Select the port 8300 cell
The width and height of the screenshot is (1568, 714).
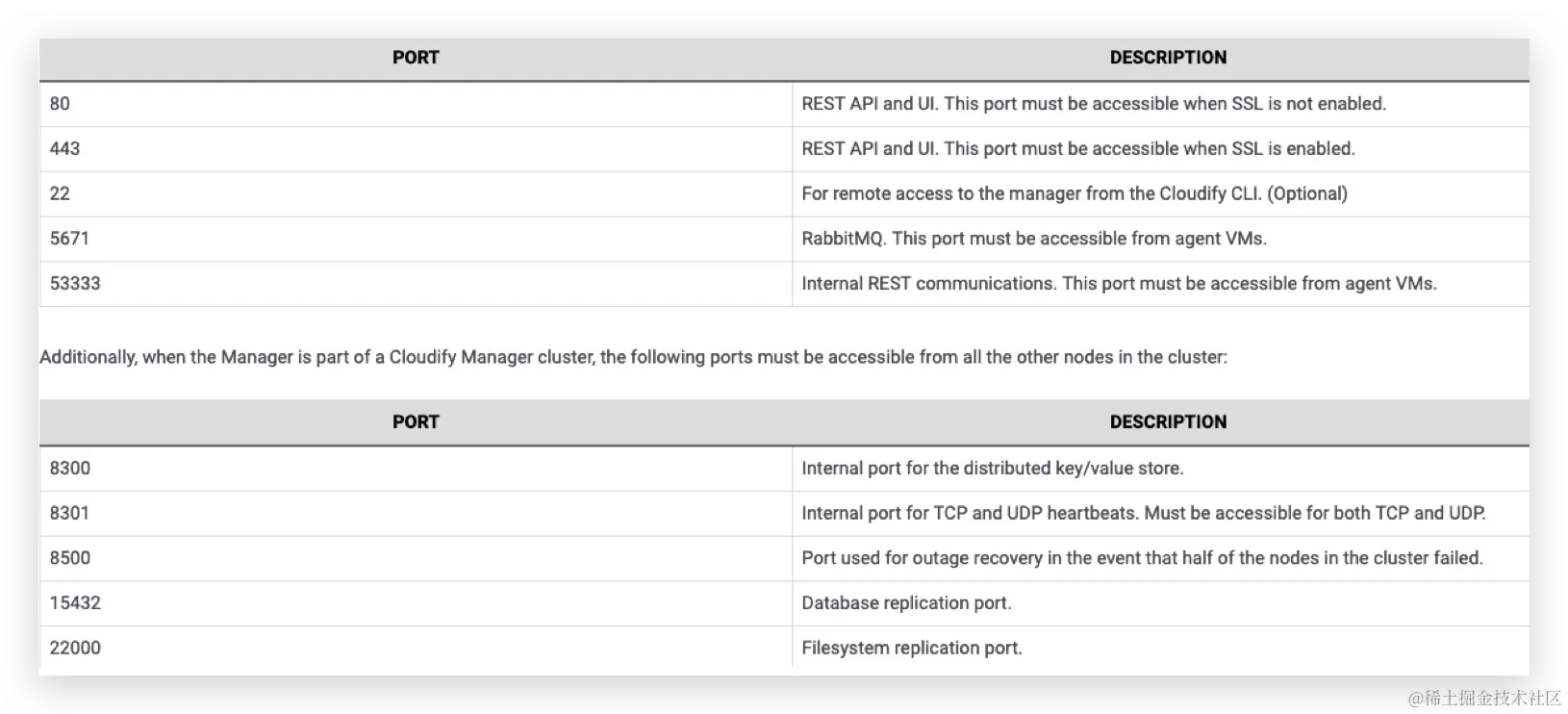(x=416, y=469)
